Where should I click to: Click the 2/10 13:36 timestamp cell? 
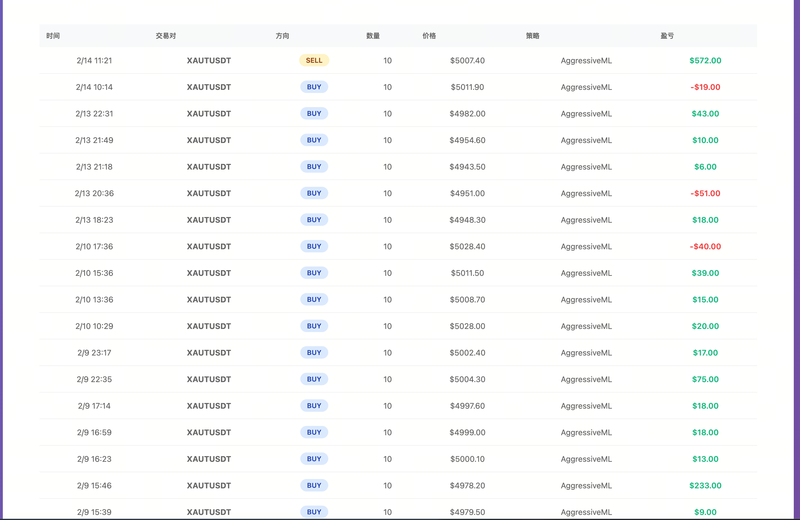(94, 299)
